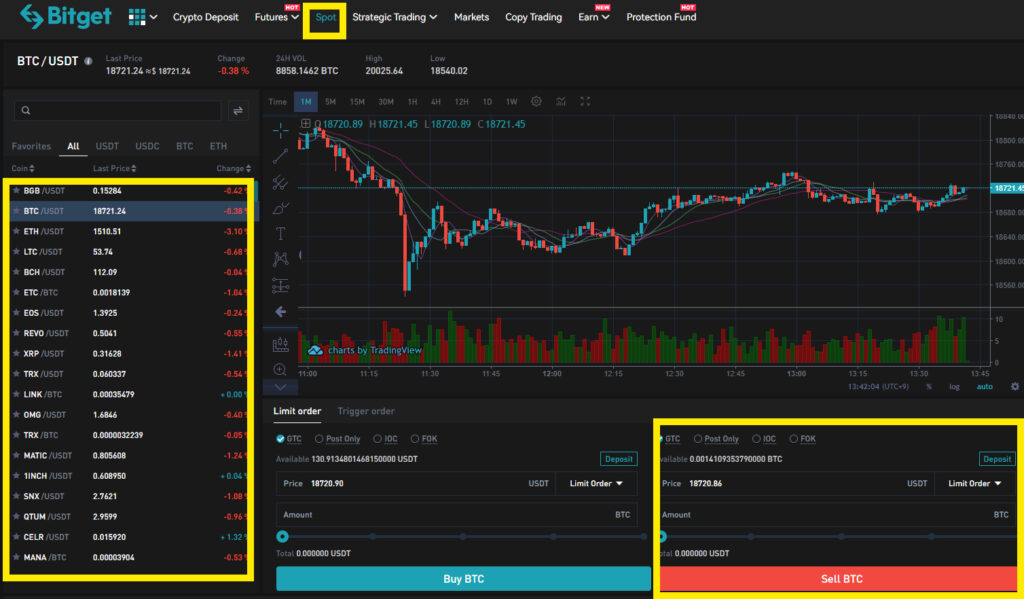Toggle auto scale on chart
This screenshot has height=599, width=1024.
coord(984,387)
